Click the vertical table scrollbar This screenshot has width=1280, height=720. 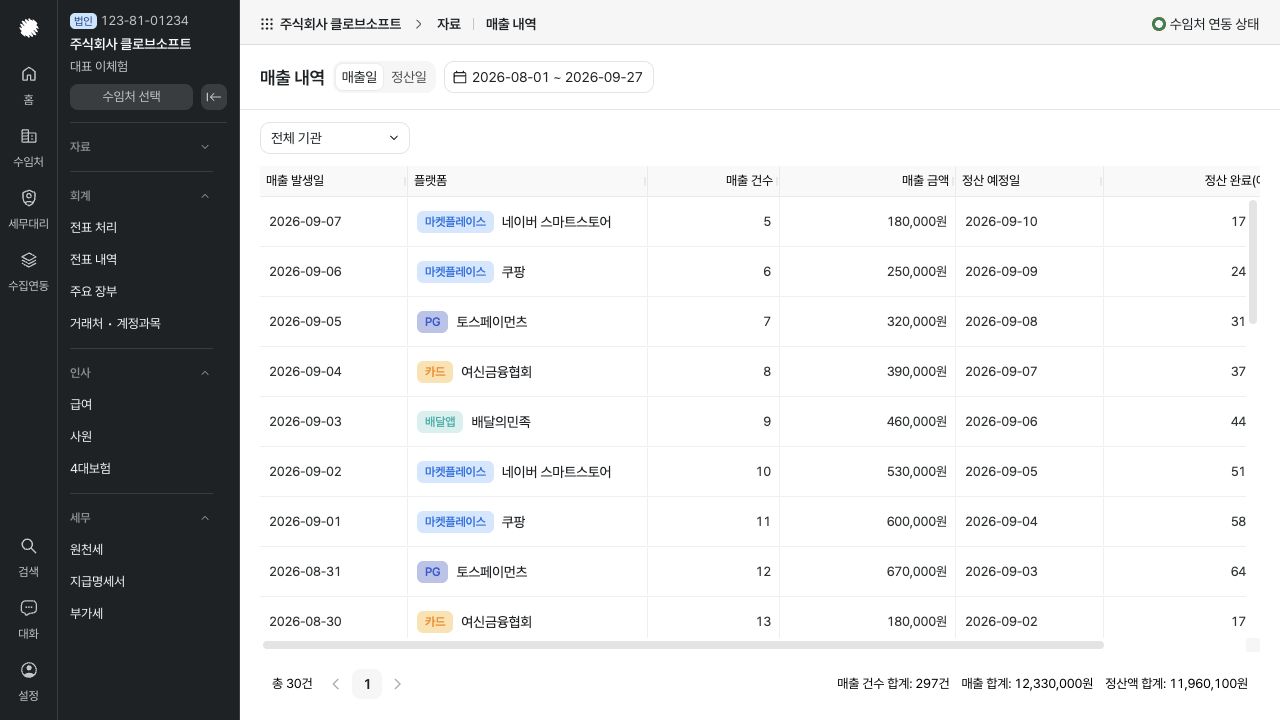point(1253,262)
